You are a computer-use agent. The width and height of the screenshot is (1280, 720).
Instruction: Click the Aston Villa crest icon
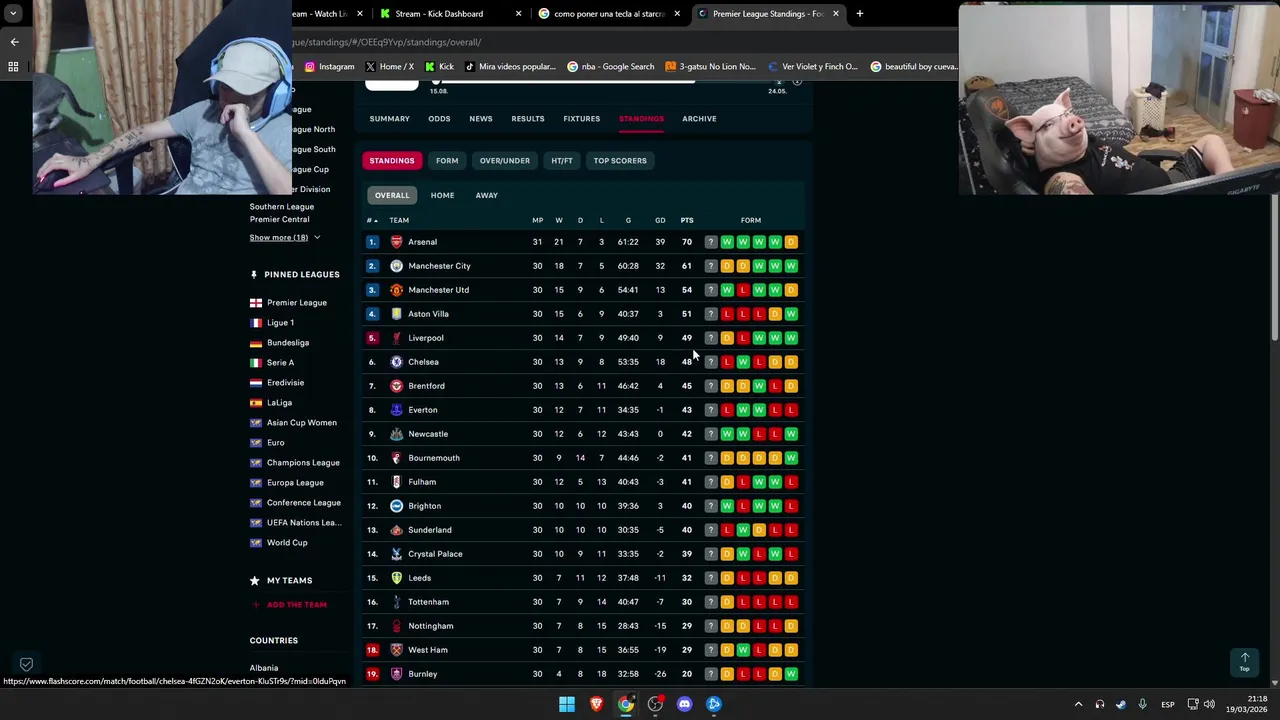pos(397,314)
